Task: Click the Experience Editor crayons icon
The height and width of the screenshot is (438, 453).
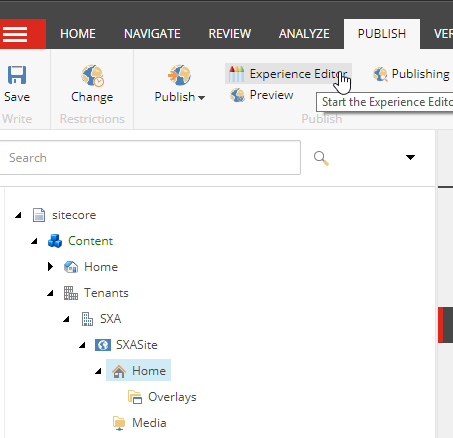Action: pyautogui.click(x=237, y=74)
